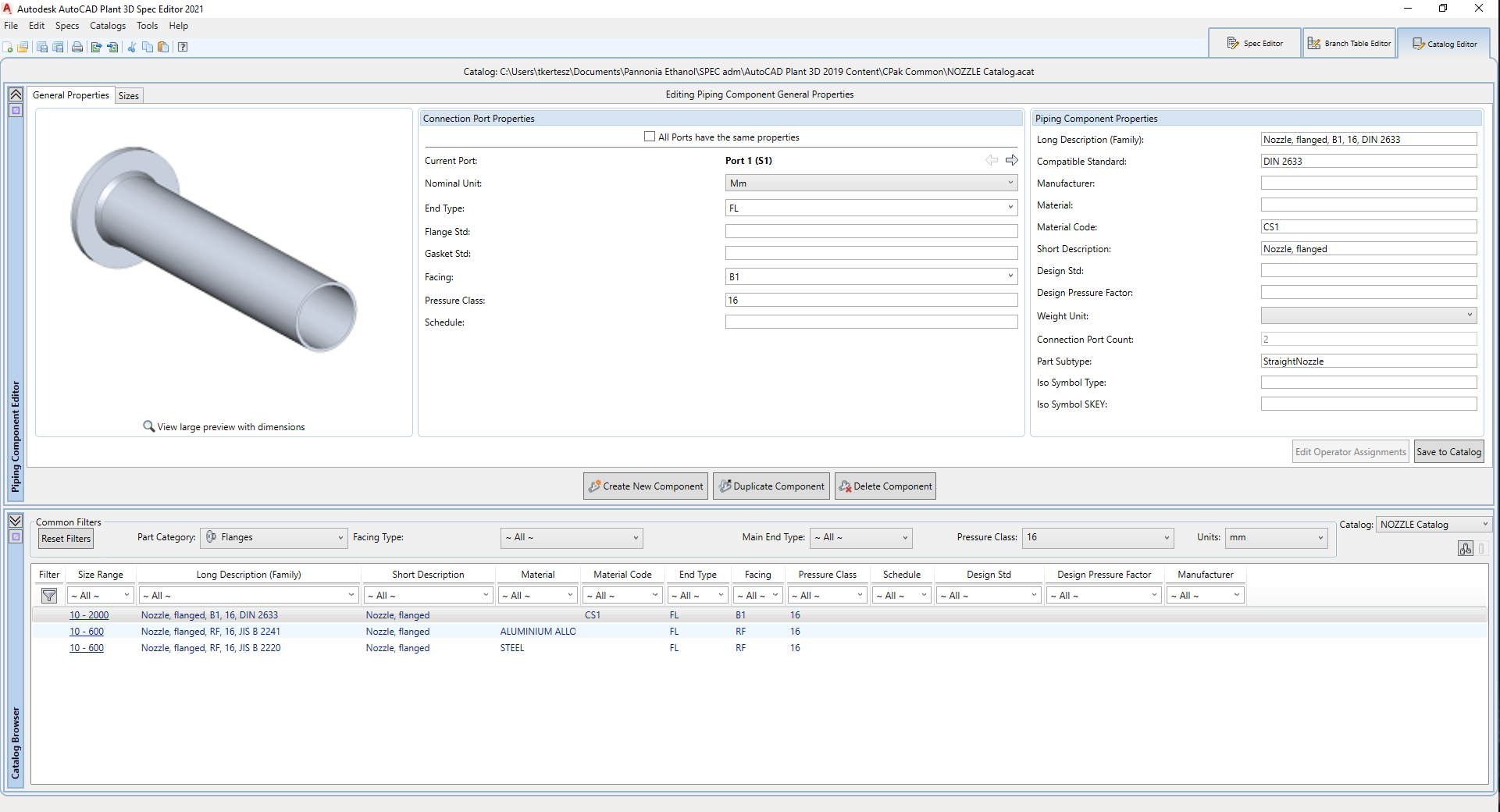
Task: Collapse the Piping Component Editor panel
Action: (16, 94)
